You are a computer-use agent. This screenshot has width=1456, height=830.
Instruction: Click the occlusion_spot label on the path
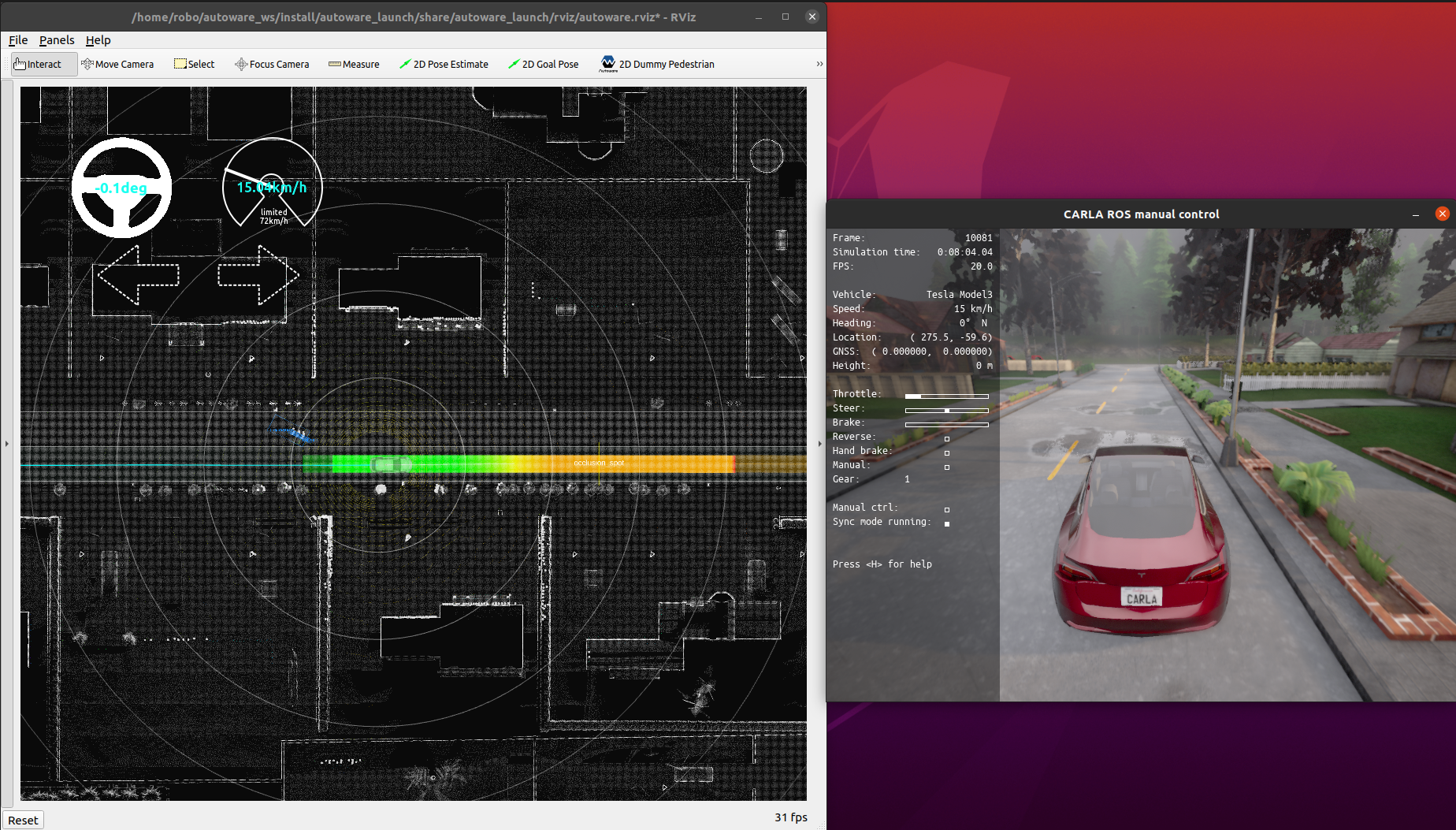(x=599, y=463)
